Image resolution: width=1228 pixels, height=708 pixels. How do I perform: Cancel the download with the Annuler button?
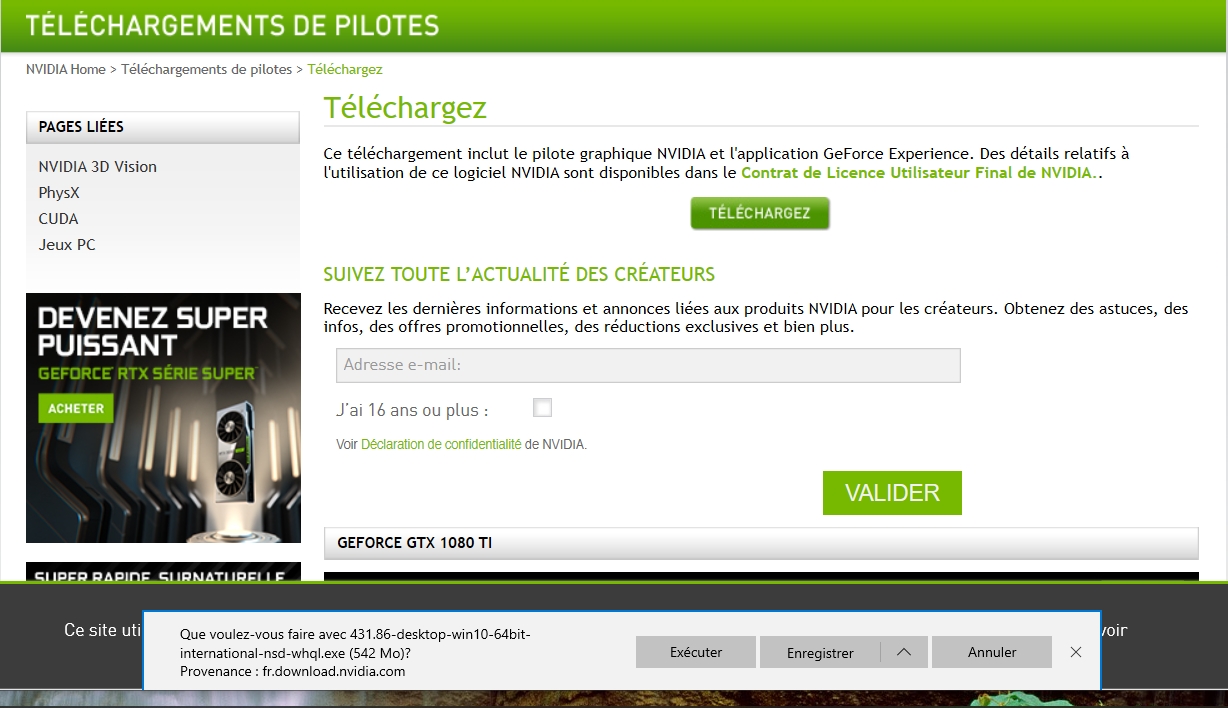pyautogui.click(x=992, y=652)
